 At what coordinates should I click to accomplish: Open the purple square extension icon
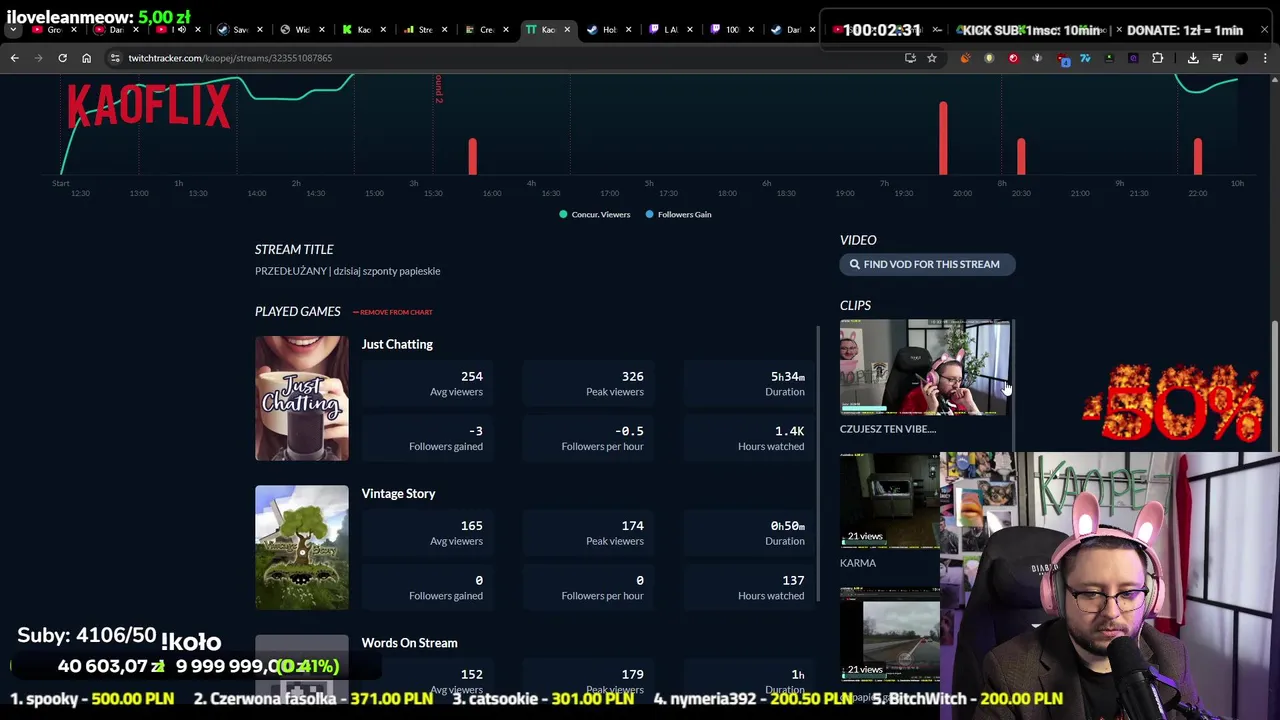(1133, 58)
